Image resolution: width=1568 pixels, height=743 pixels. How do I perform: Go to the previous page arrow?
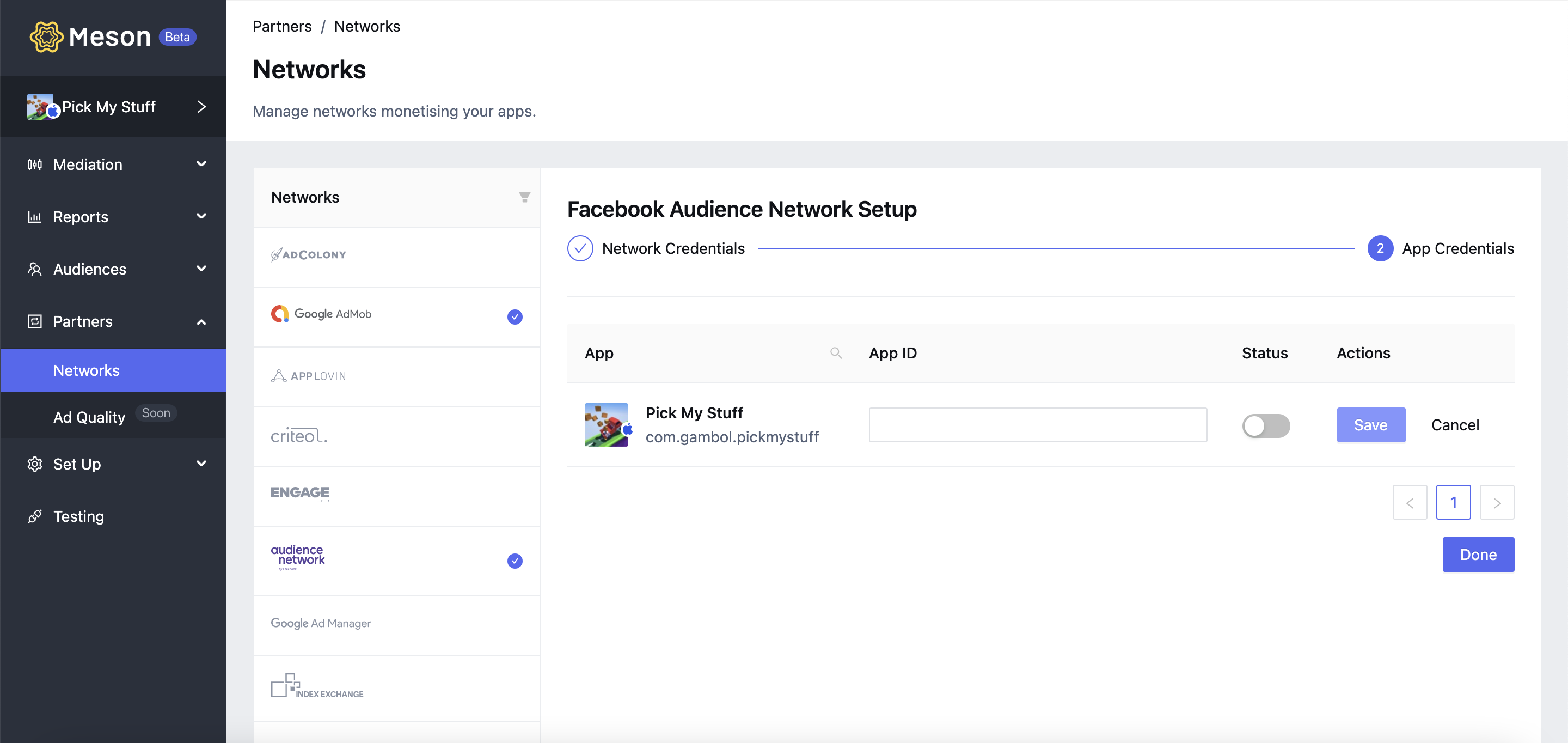coord(1409,502)
